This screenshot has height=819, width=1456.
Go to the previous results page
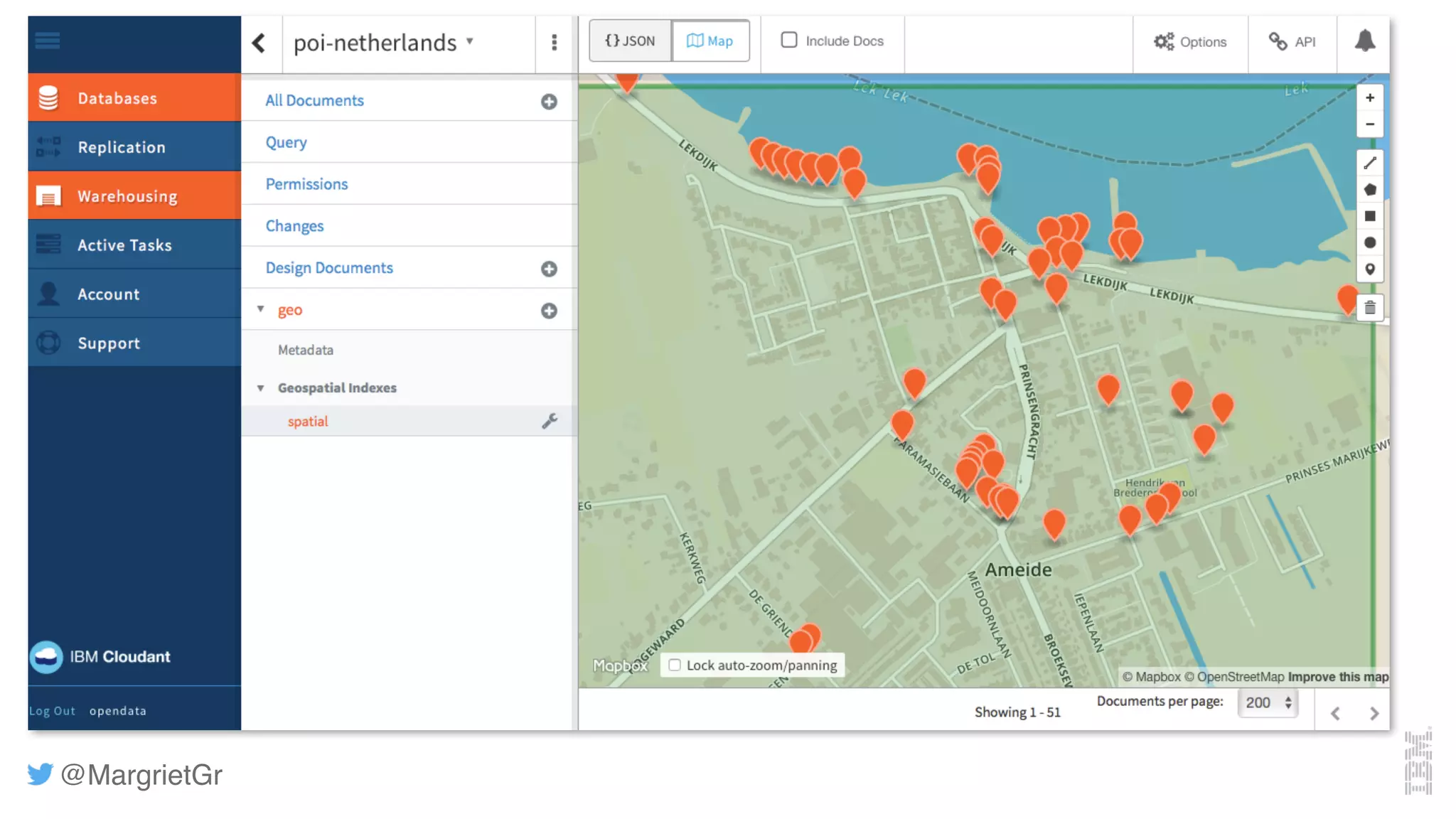(x=1335, y=713)
